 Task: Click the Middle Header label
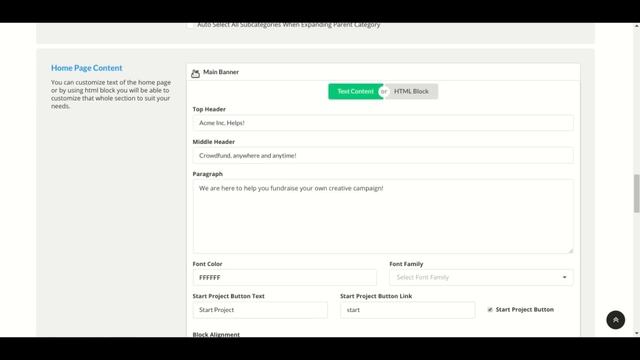(213, 142)
